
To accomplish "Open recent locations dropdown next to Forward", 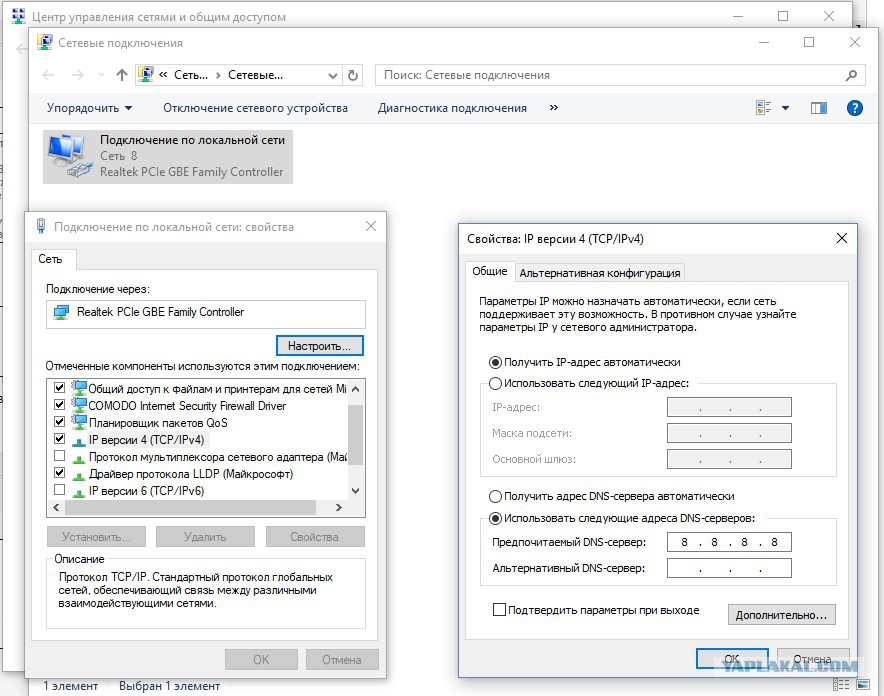I will (101, 75).
